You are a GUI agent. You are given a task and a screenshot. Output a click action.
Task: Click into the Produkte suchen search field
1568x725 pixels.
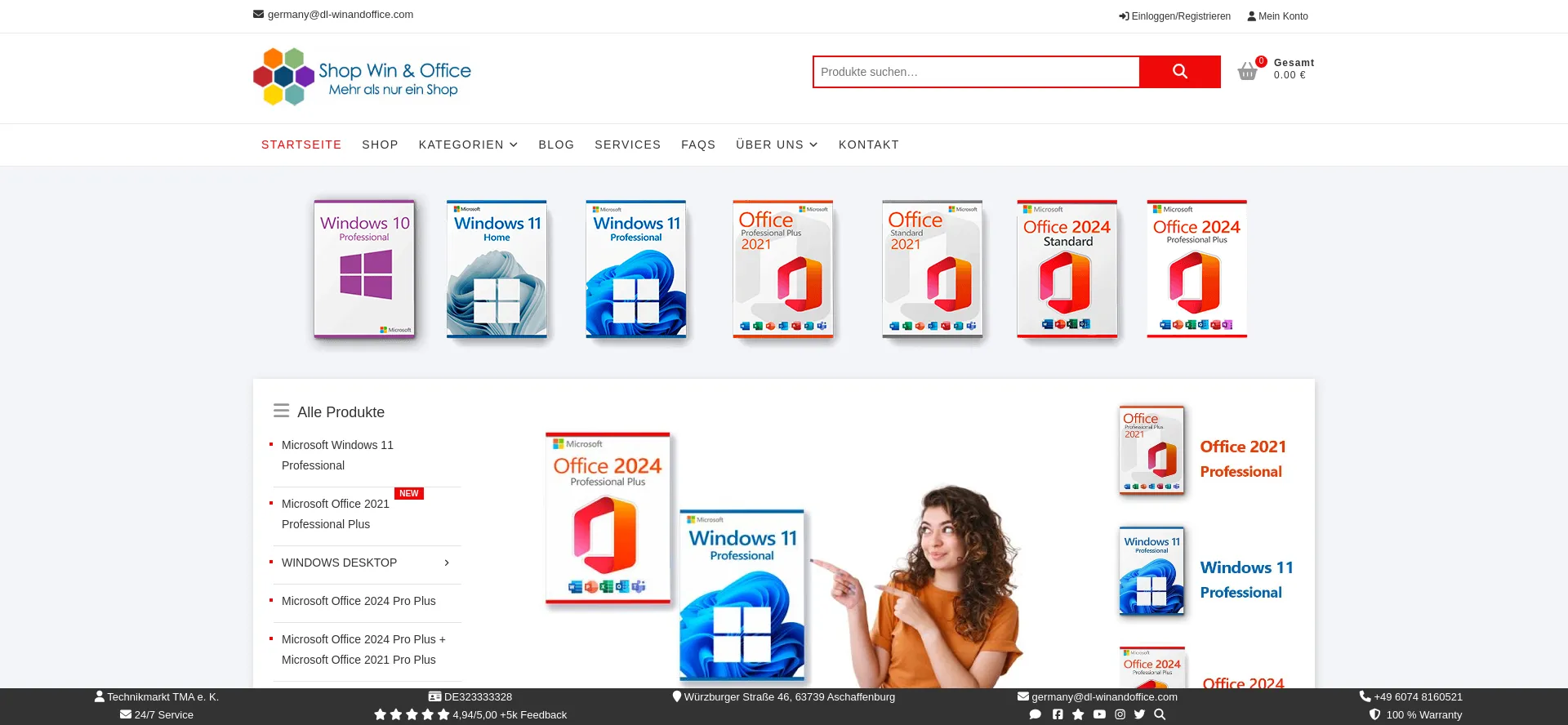pos(977,72)
